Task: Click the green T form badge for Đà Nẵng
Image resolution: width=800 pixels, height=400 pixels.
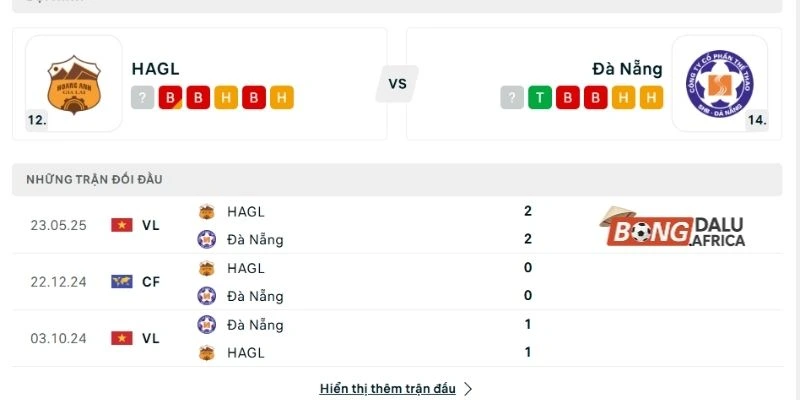Action: (x=541, y=98)
